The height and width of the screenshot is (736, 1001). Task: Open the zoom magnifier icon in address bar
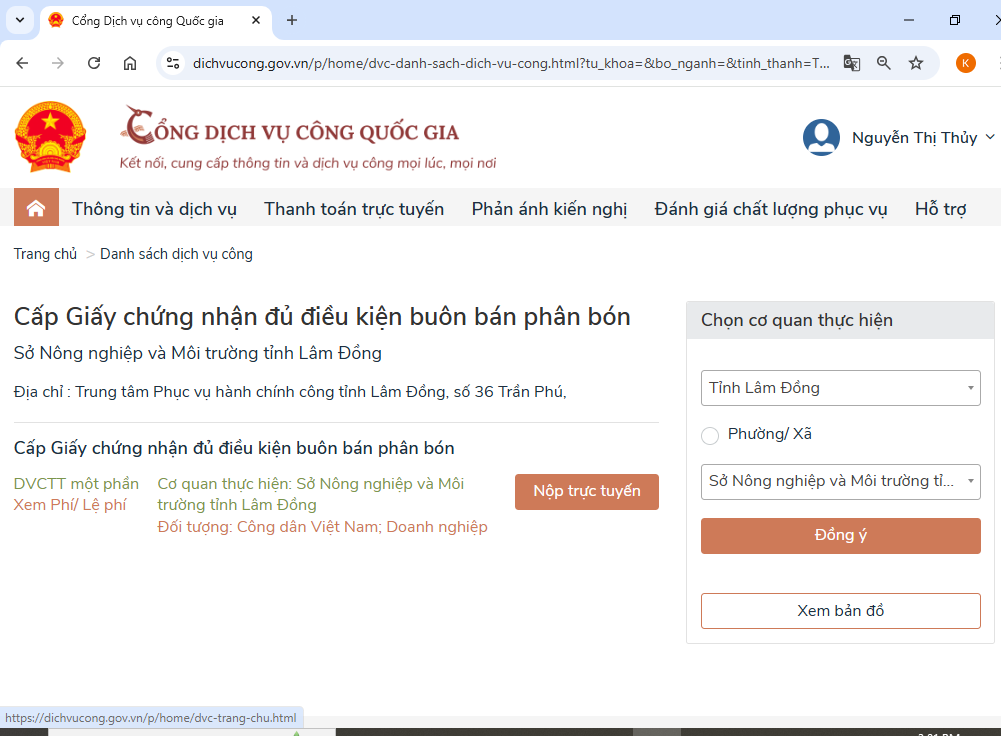[x=884, y=63]
